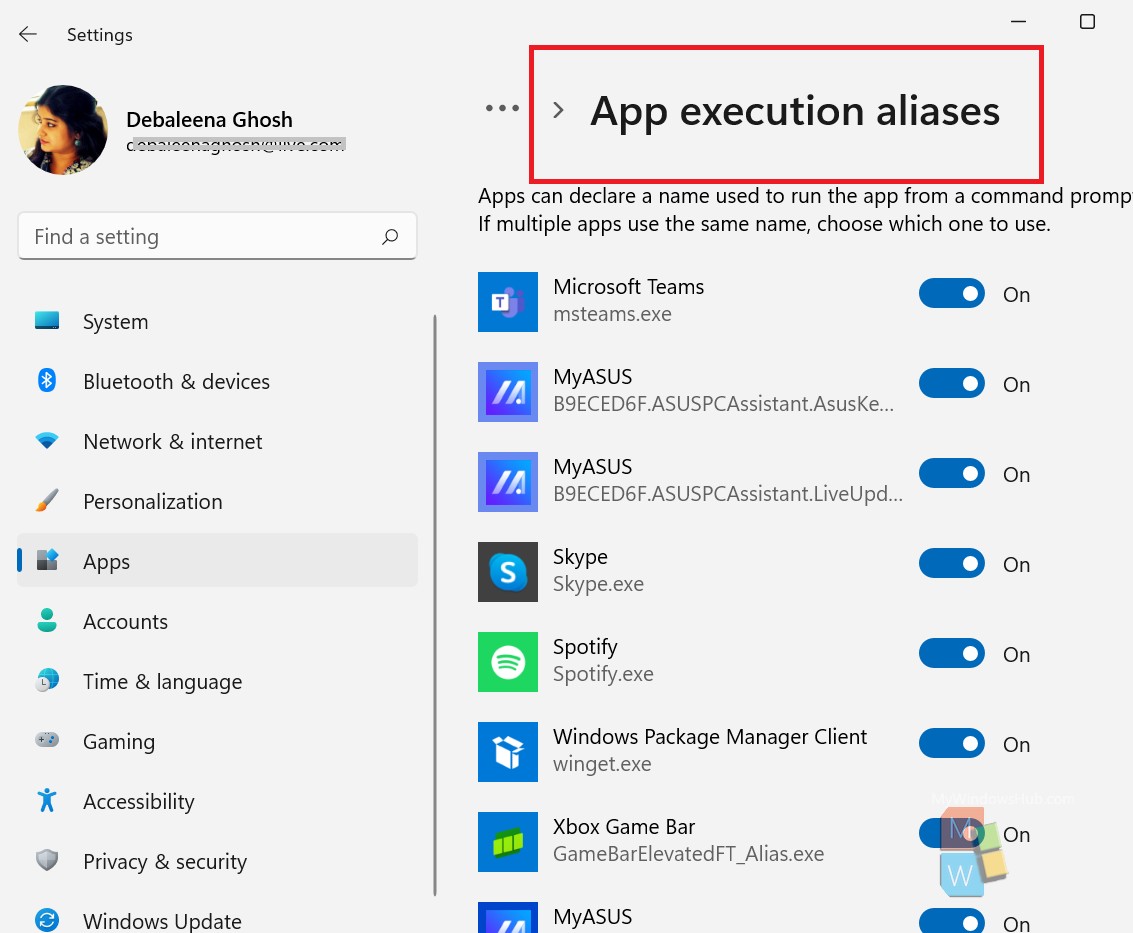The width and height of the screenshot is (1133, 933).
Task: Disable the Spotify.exe alias switch
Action: 952,653
